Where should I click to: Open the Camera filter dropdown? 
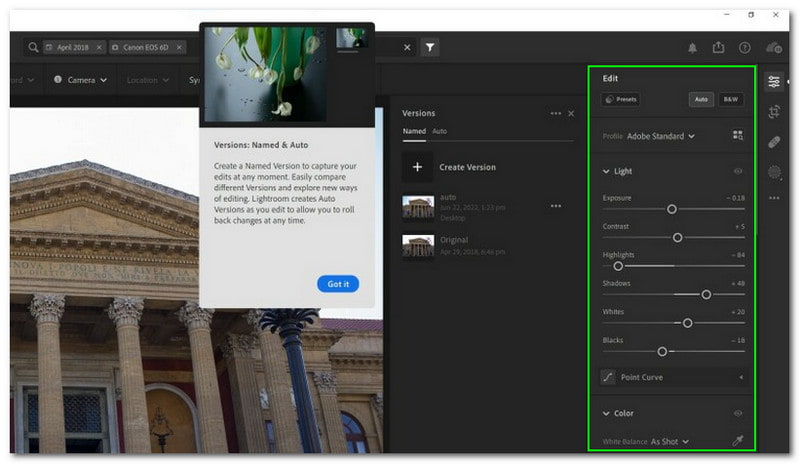tap(81, 80)
